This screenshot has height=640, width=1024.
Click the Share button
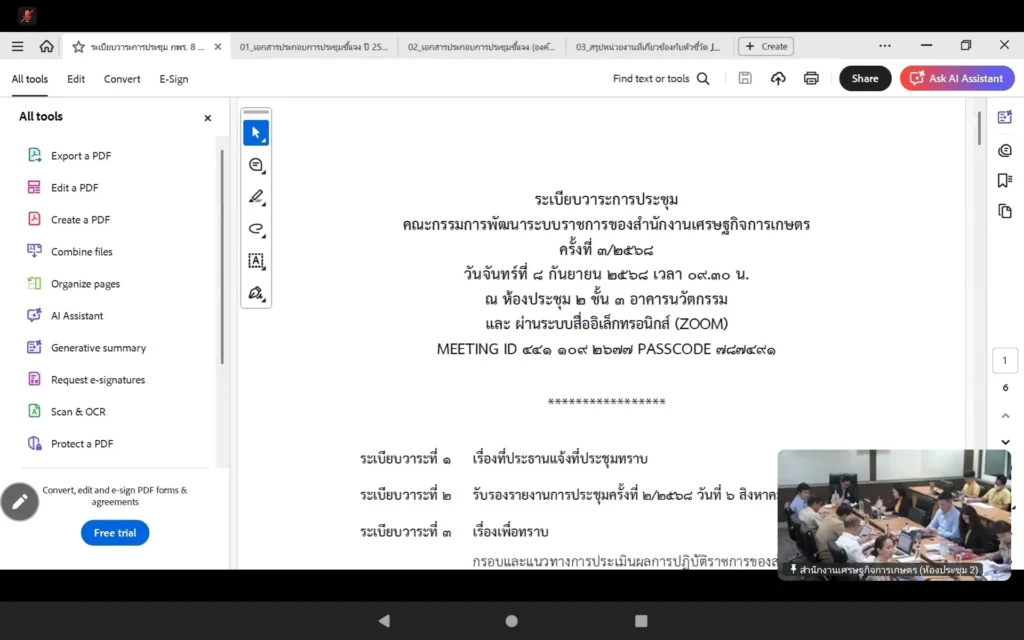tap(865, 78)
